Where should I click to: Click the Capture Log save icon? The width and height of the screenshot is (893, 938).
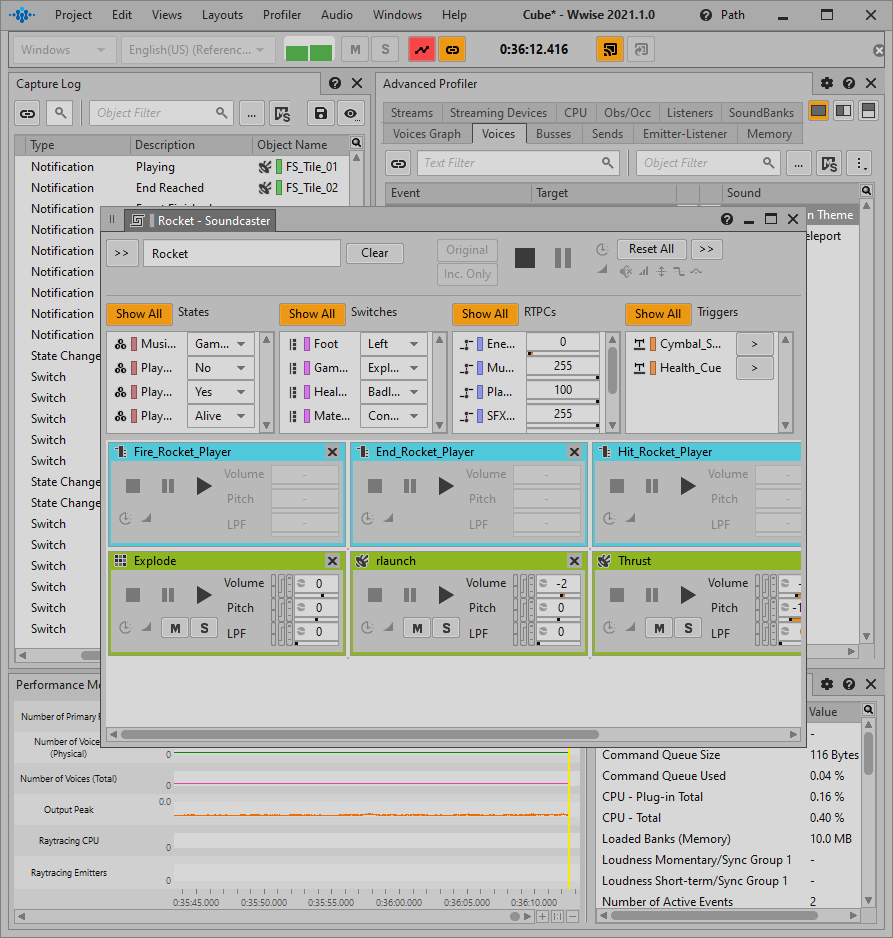(x=320, y=113)
